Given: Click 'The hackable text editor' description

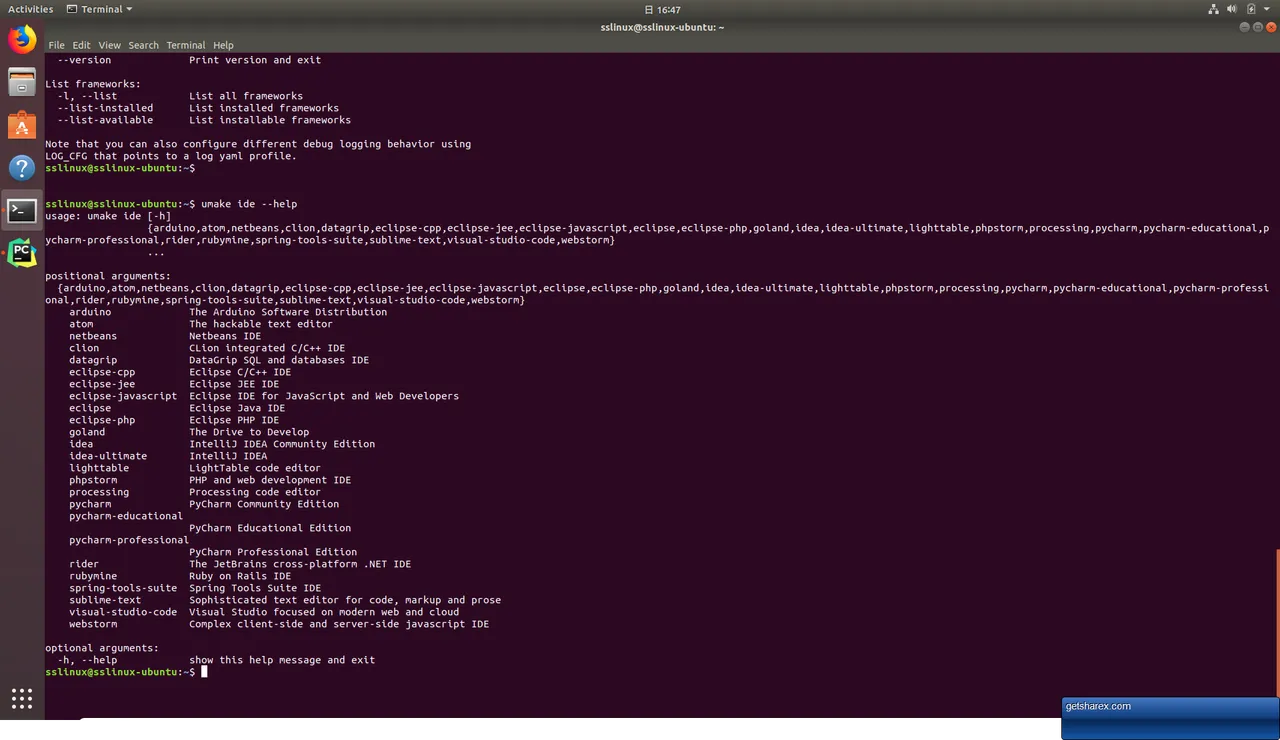Looking at the screenshot, I should pyautogui.click(x=261, y=324).
